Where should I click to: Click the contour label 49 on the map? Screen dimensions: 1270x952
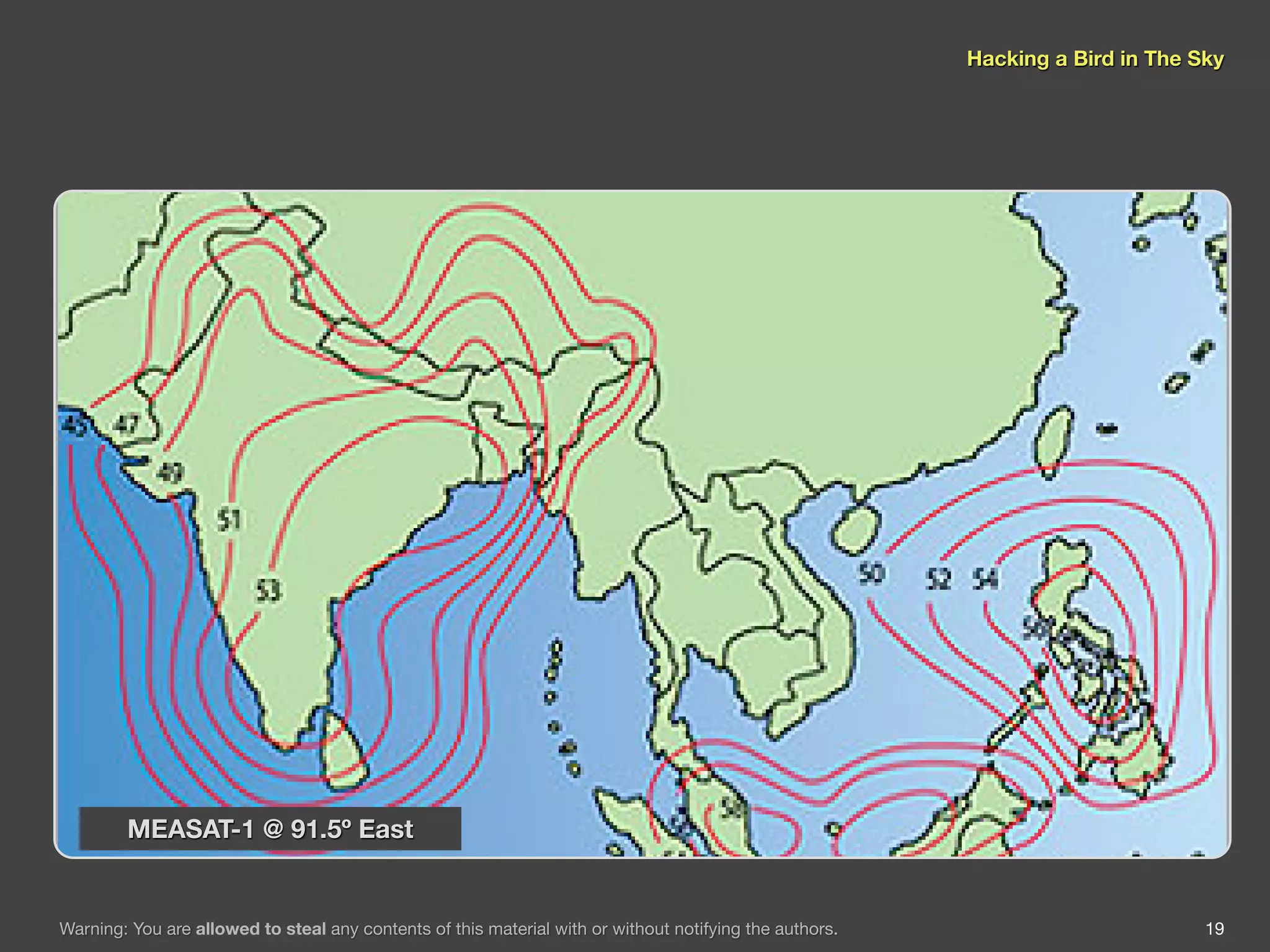(x=170, y=474)
